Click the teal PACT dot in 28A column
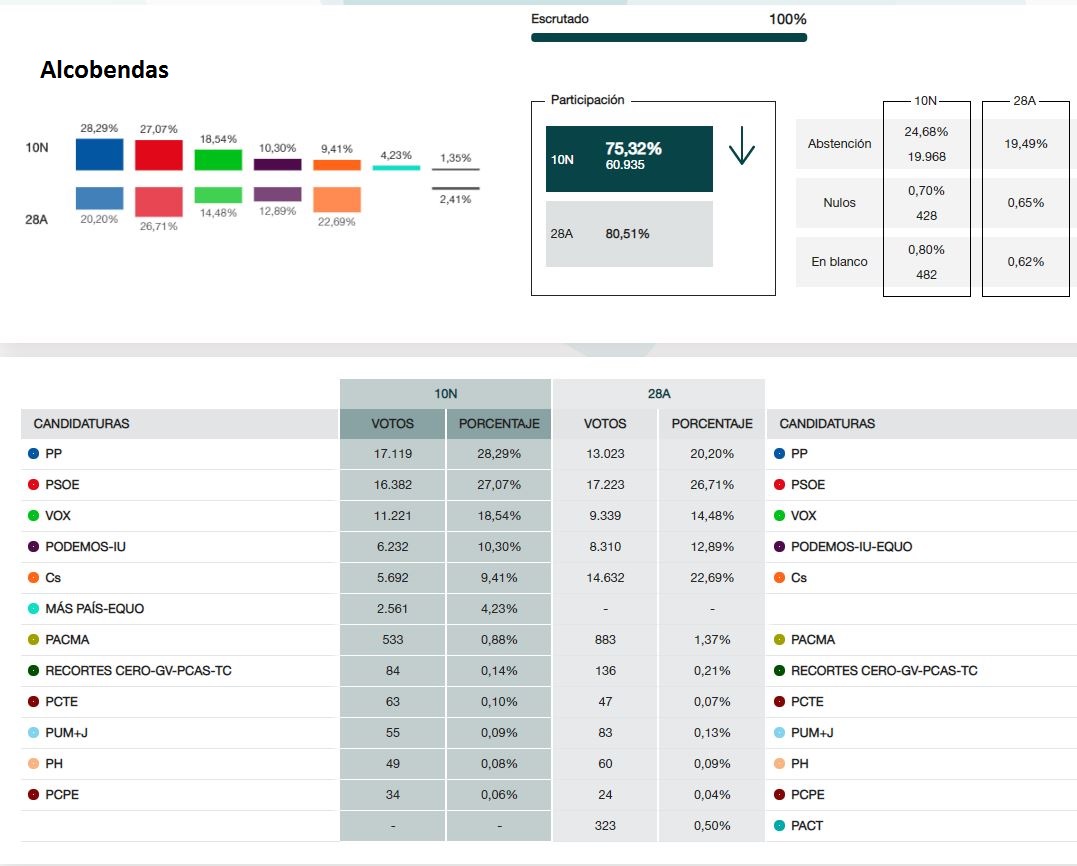The width and height of the screenshot is (1077, 866). pyautogui.click(x=779, y=825)
